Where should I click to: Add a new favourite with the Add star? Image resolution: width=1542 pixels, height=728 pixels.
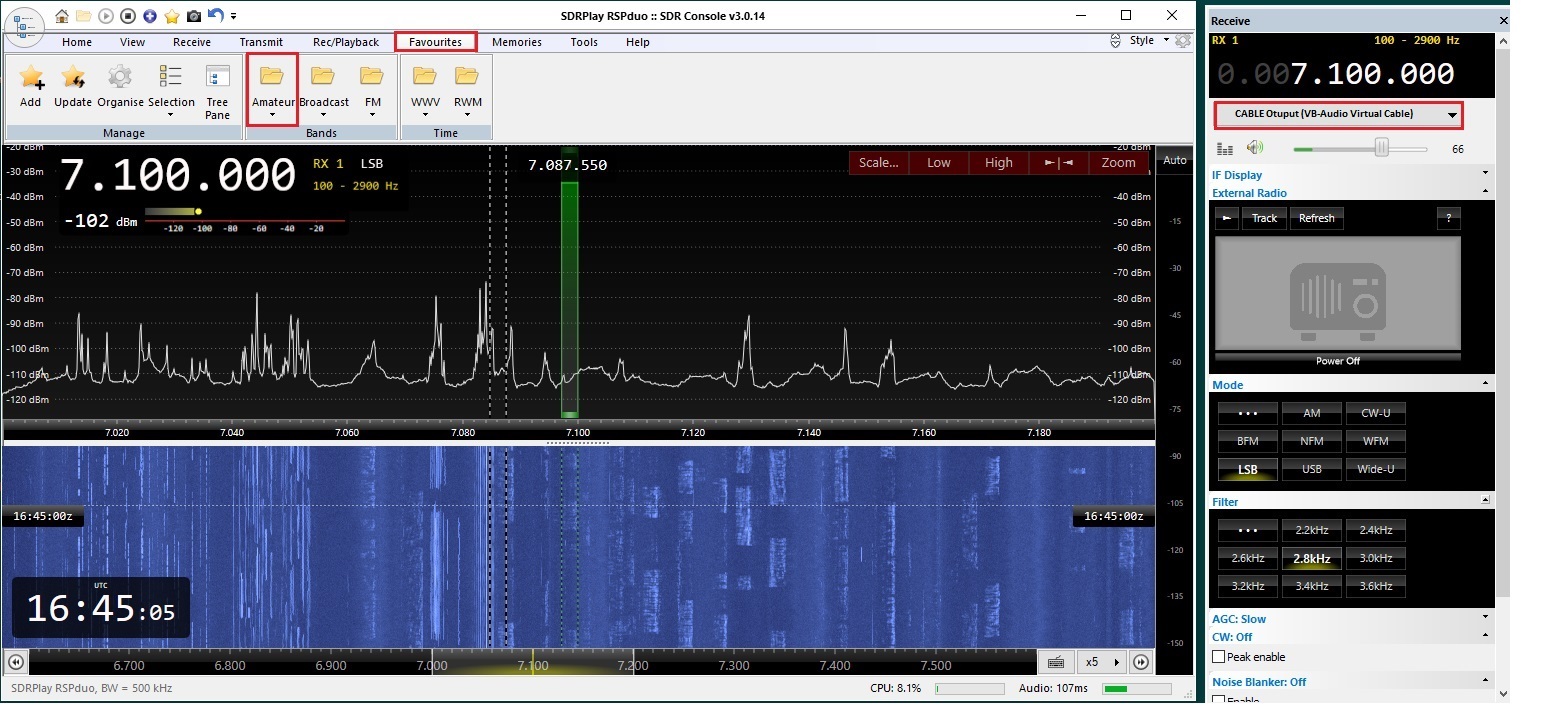point(31,87)
